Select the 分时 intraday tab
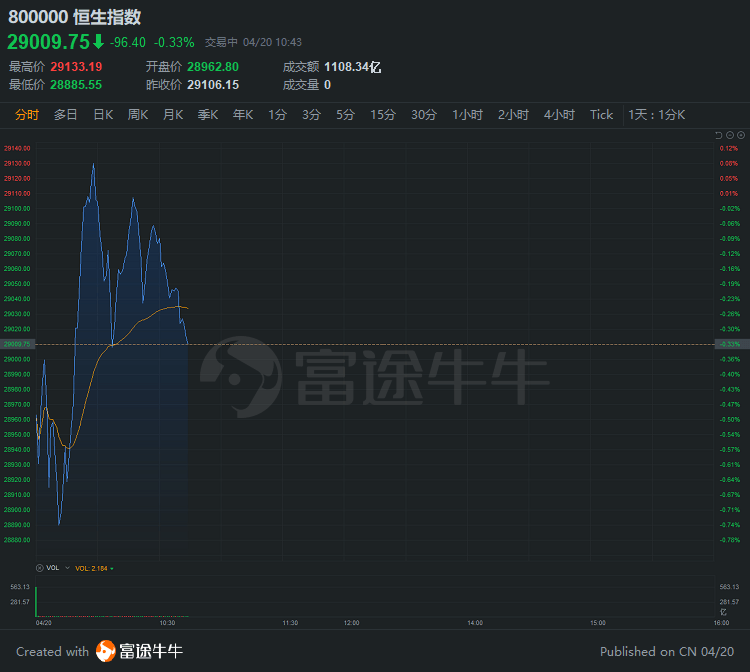Image resolution: width=750 pixels, height=672 pixels. pyautogui.click(x=27, y=115)
